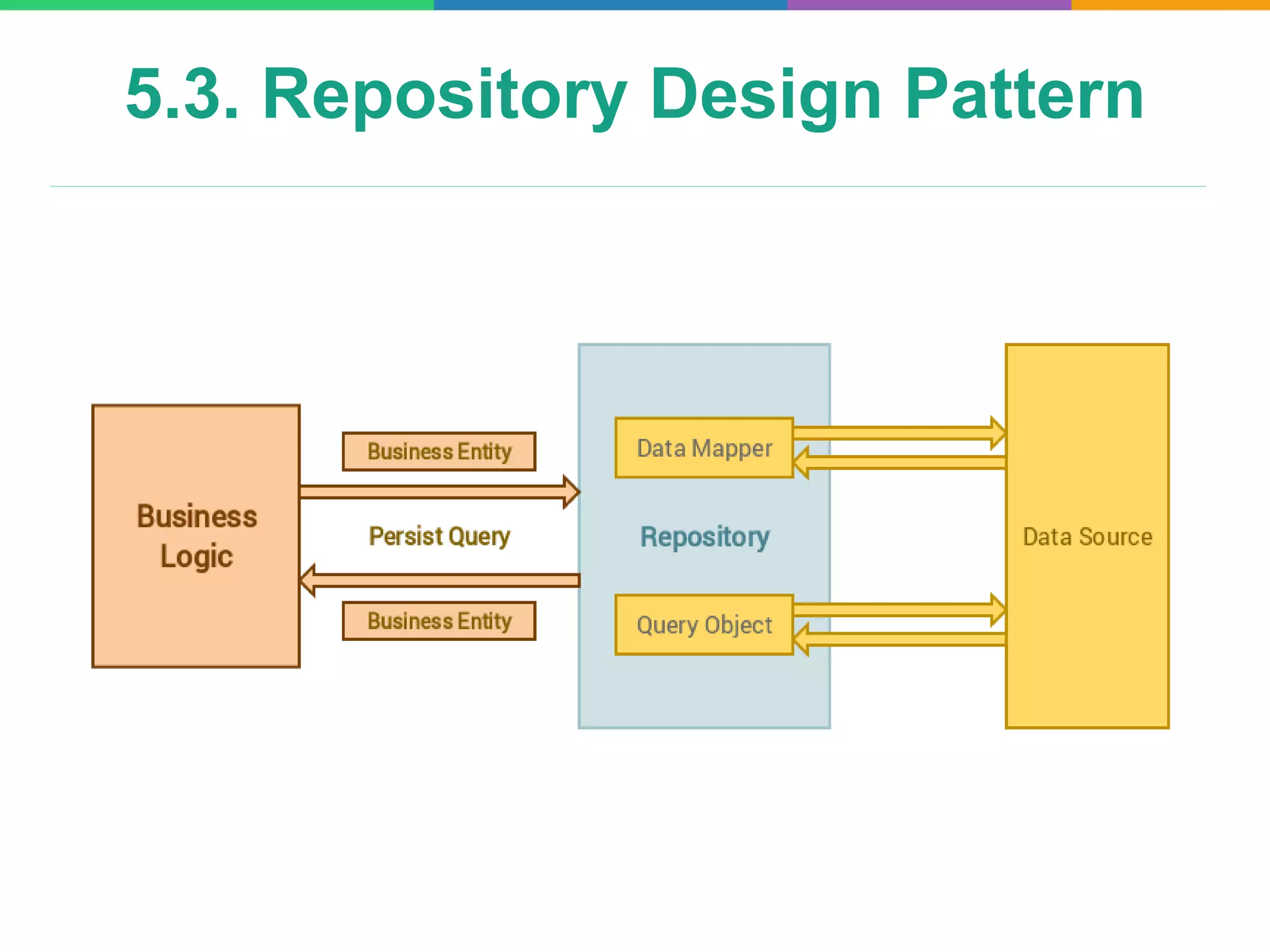
Task: Click the slide title Repository Design Pattern
Action: pos(634,94)
